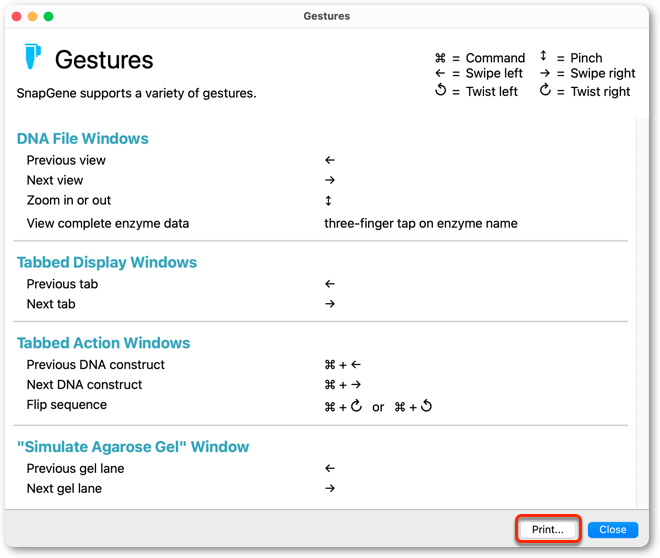
Task: Click the SnapGene logo icon
Action: click(x=32, y=56)
